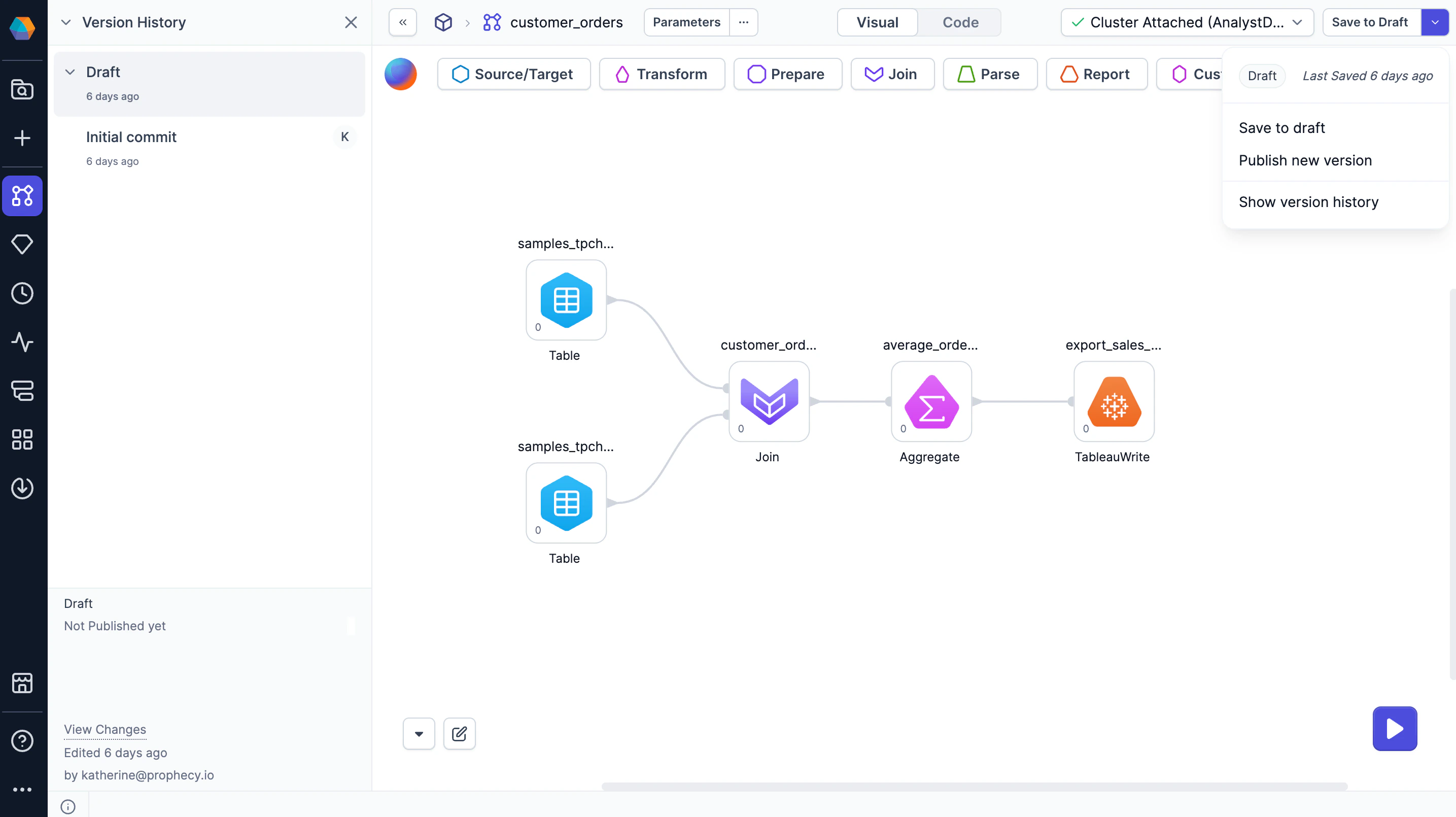Choose Show version history menu item
Viewport: 1456px width, 817px height.
[x=1308, y=202]
